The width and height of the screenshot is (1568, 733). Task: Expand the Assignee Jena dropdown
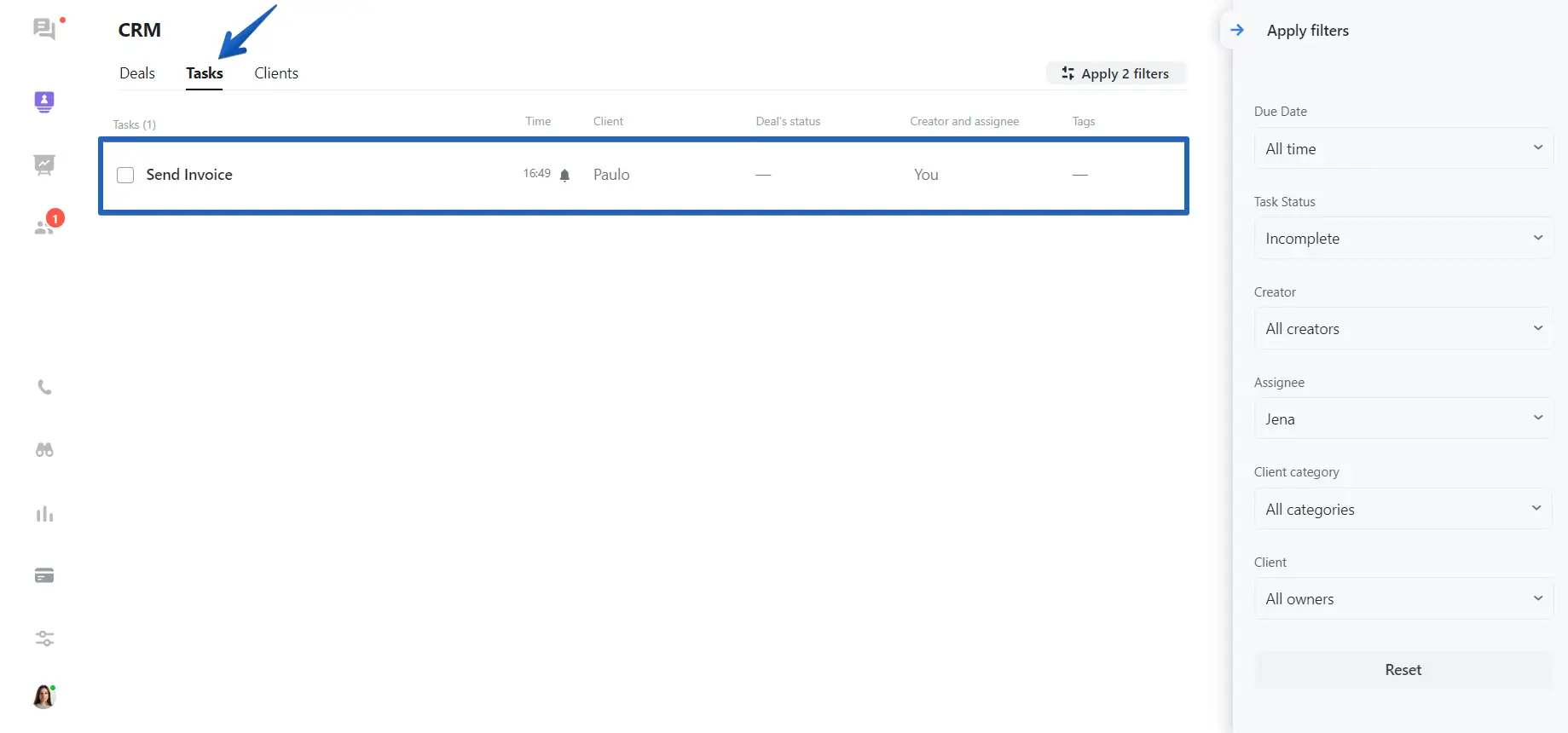click(1403, 418)
